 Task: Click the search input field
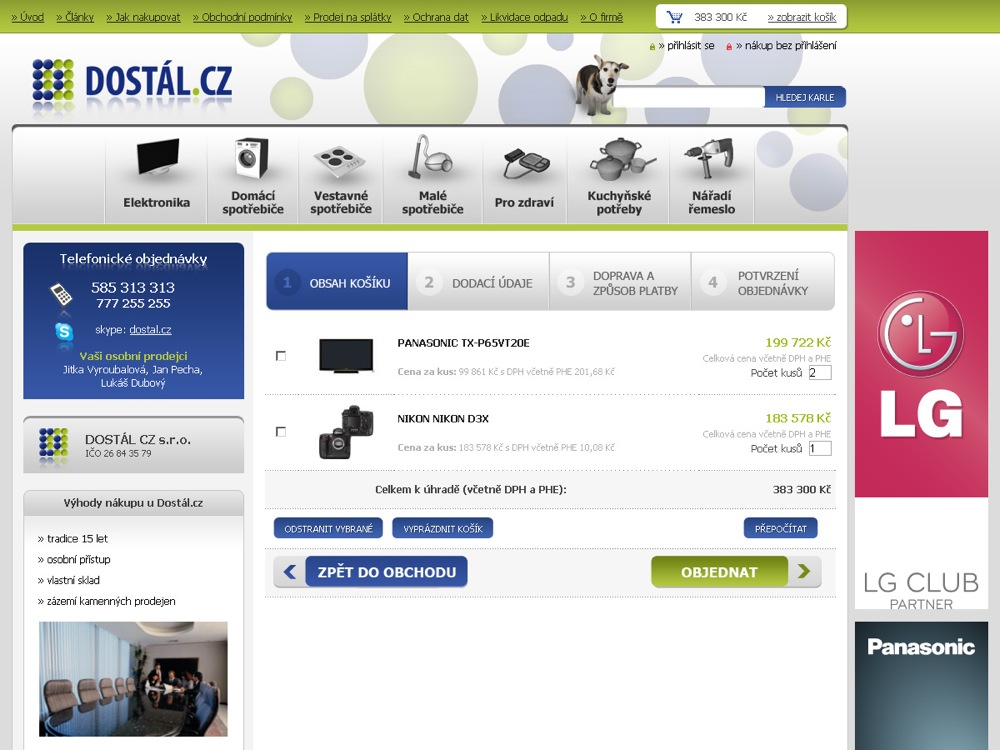tap(689, 98)
